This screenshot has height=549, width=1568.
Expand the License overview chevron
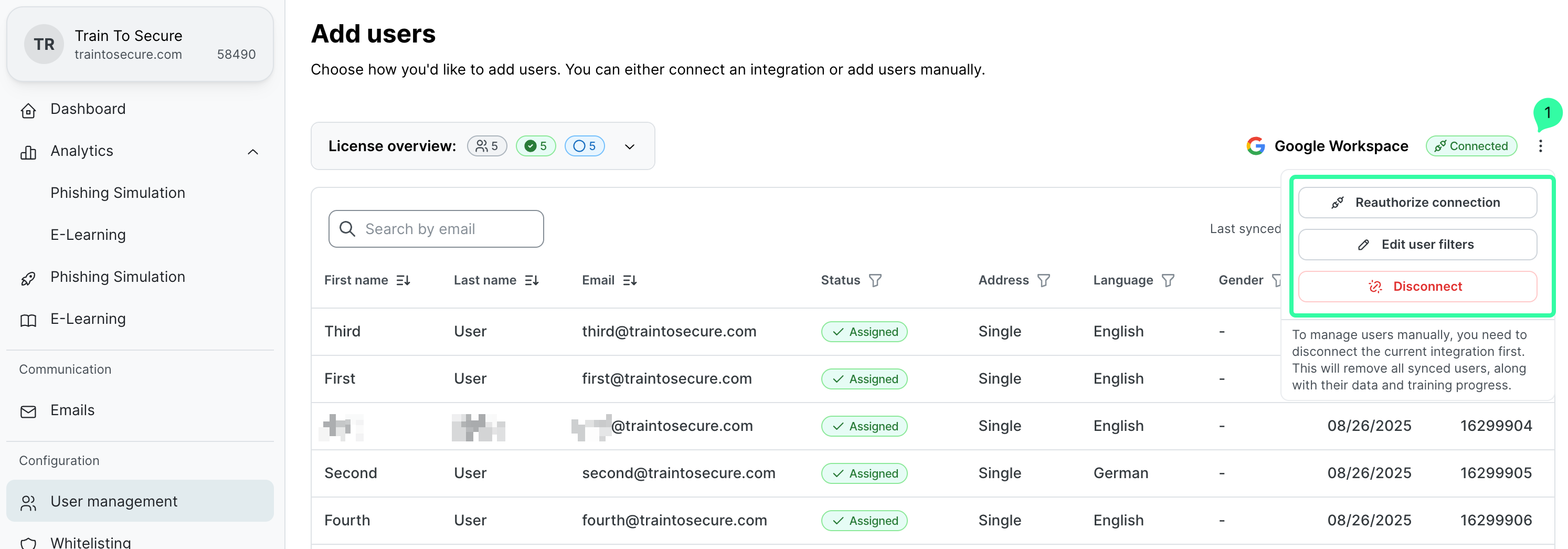pos(629,146)
